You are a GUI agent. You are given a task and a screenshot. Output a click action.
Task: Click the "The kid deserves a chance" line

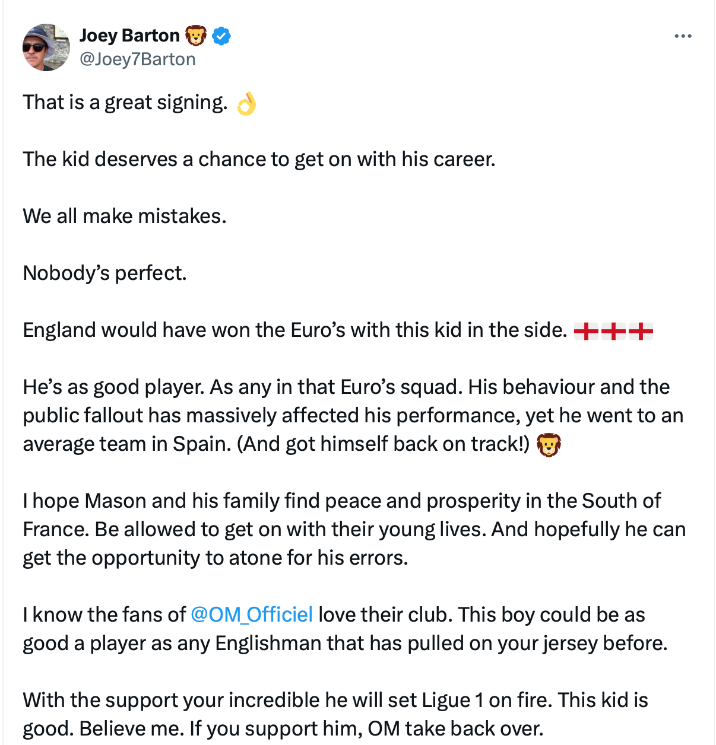258,159
